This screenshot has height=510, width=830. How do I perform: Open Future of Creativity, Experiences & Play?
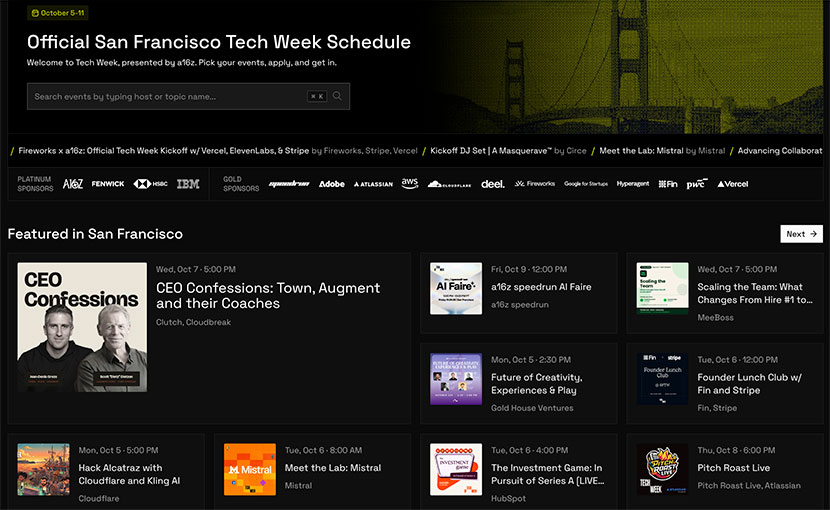(537, 383)
